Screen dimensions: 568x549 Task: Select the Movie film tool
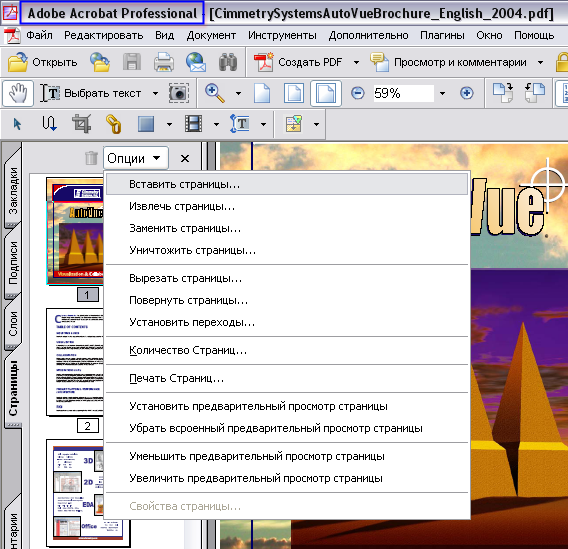click(x=193, y=124)
